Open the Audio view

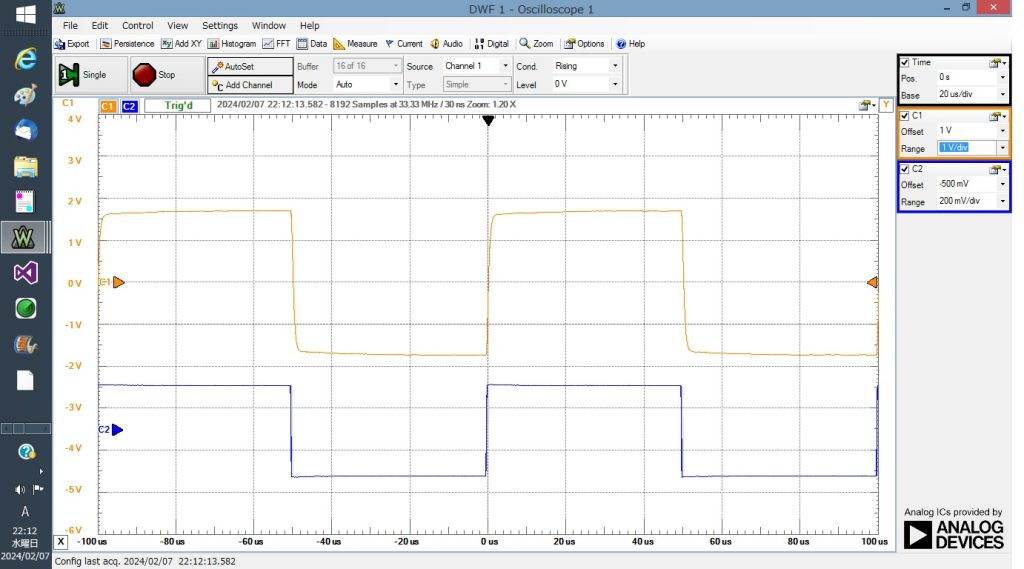447,44
